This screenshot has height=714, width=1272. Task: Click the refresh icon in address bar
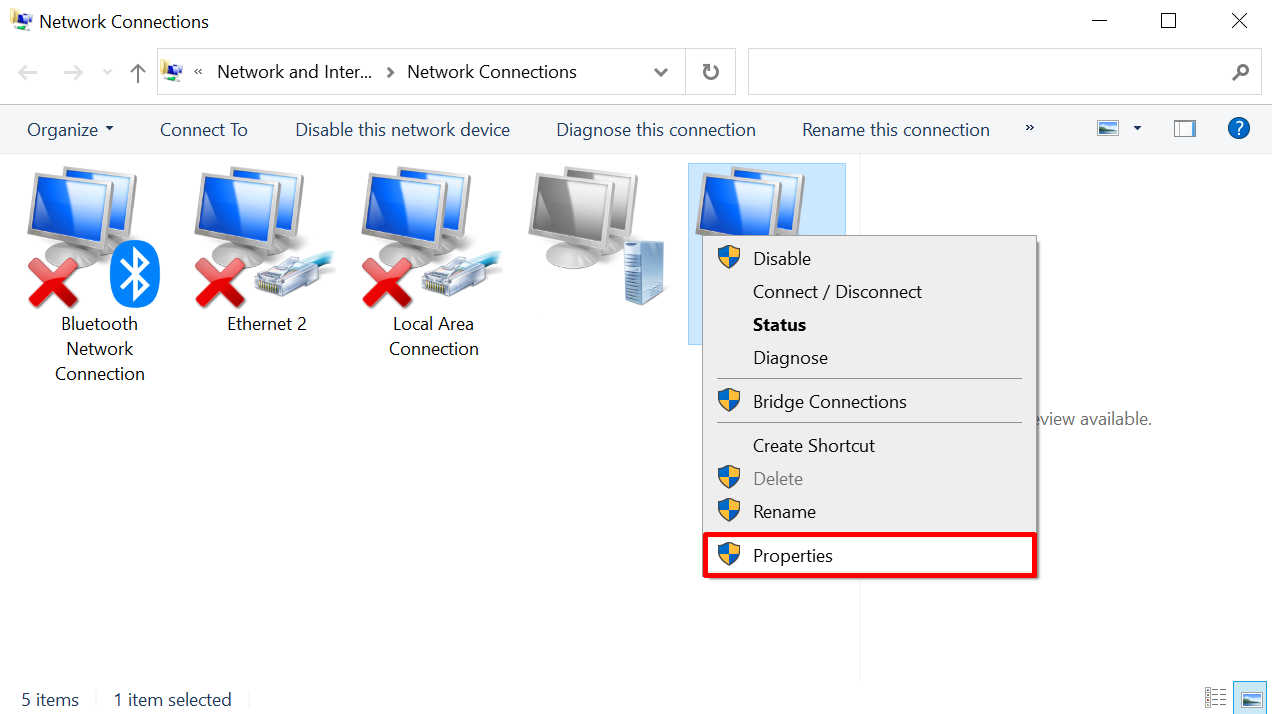(x=710, y=71)
